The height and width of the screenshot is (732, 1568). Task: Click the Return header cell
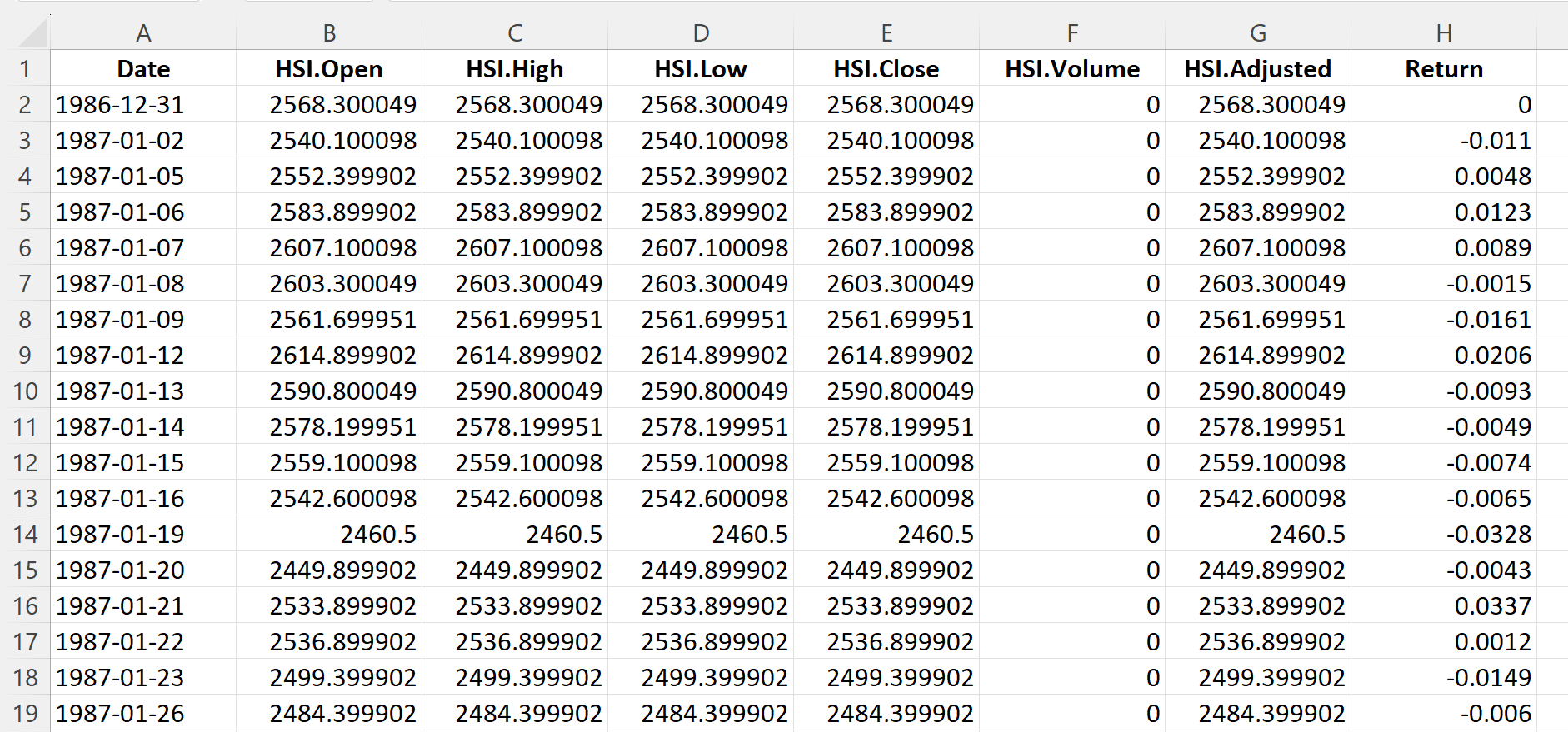(x=1444, y=68)
